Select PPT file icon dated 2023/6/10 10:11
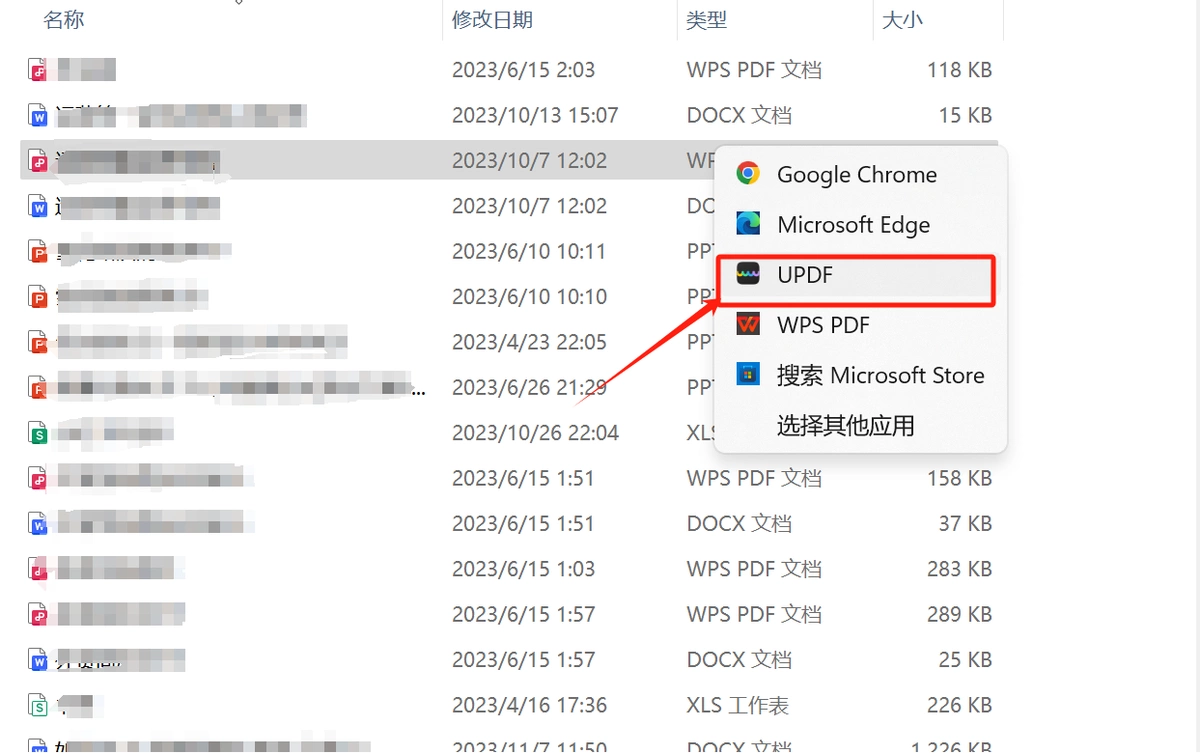Viewport: 1200px width, 753px height. click(38, 251)
